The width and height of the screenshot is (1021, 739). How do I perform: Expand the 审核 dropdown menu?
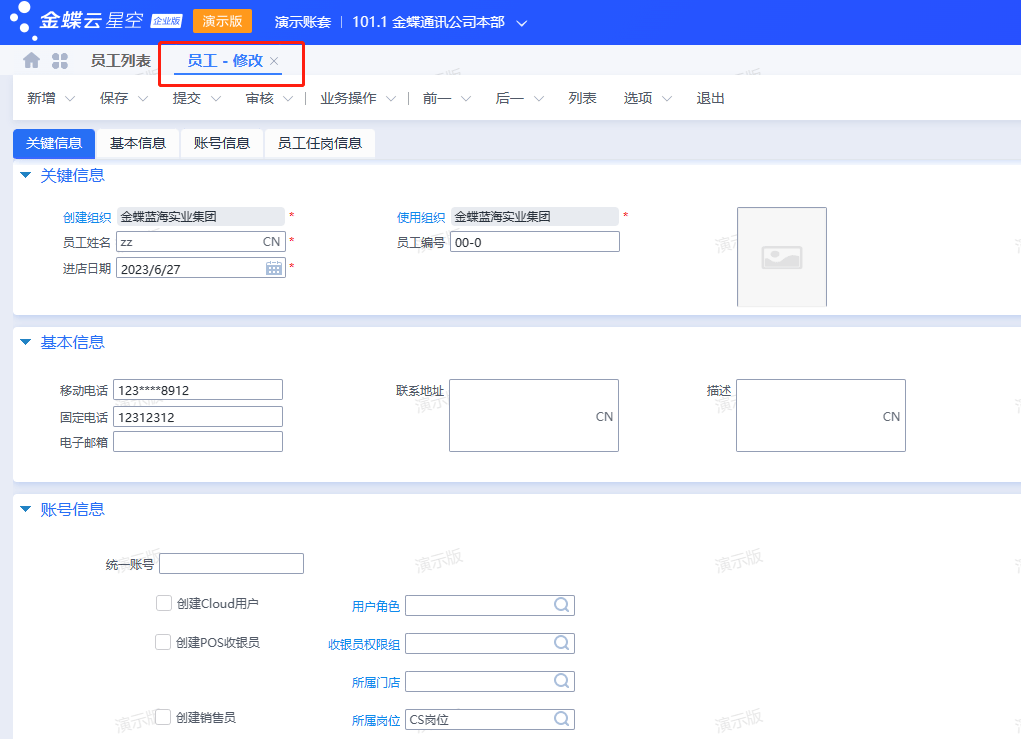(287, 98)
